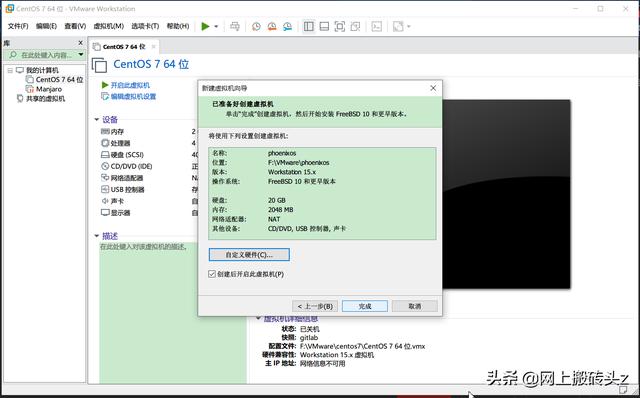Screen dimensions: 640x398
Task: Click the stretch guest display icon
Action: pyautogui.click(x=398, y=27)
